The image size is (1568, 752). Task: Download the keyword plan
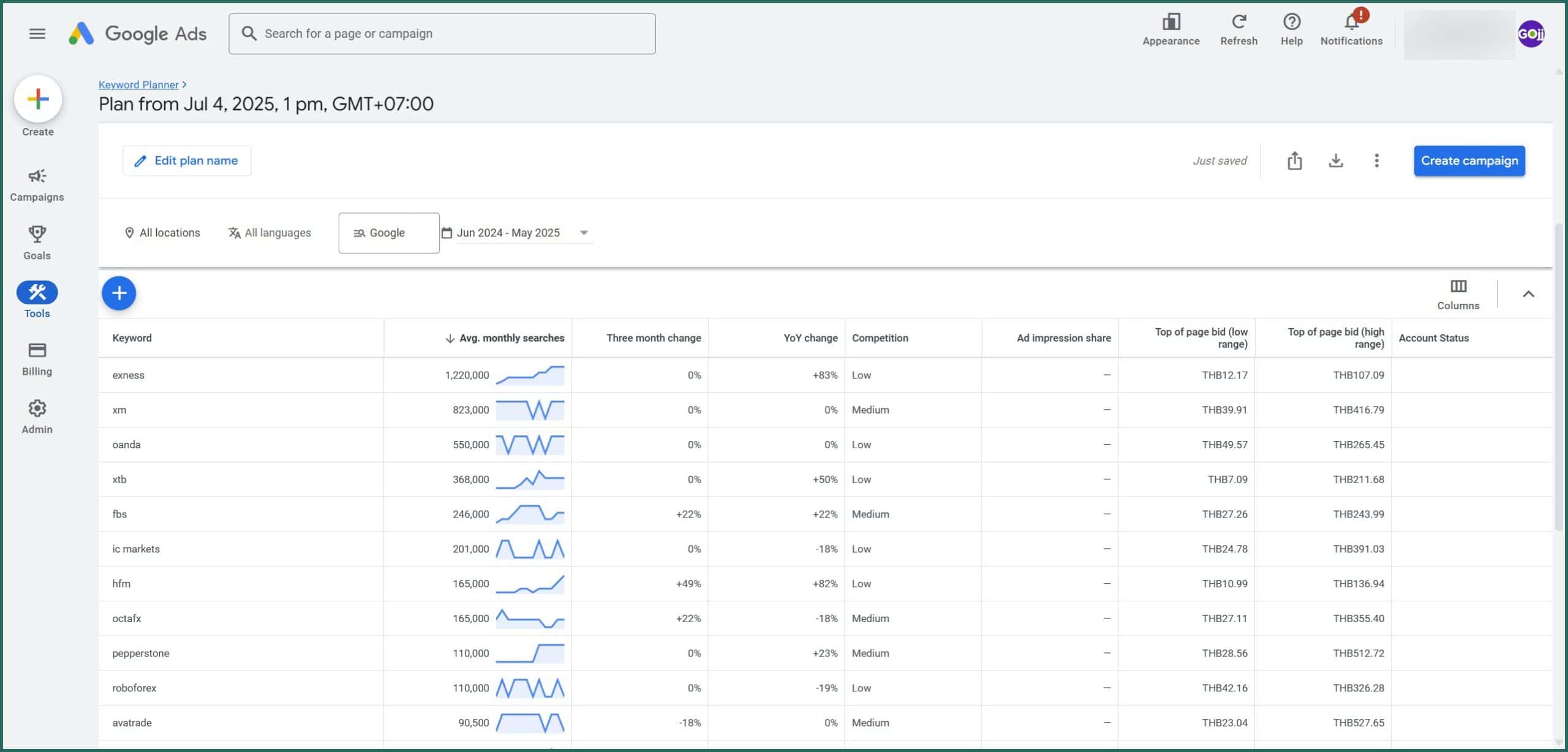(1335, 160)
